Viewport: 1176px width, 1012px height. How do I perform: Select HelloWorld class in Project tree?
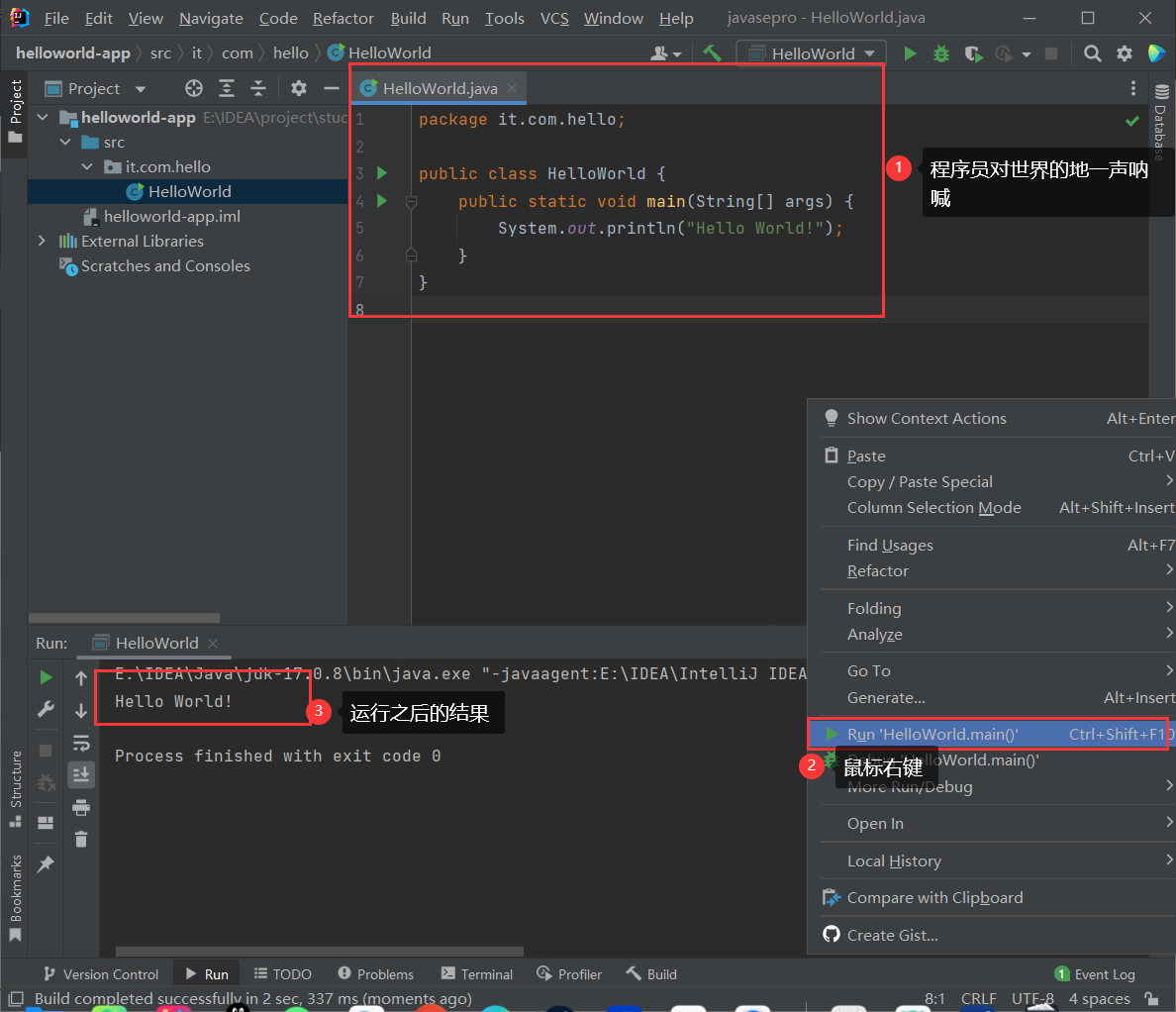point(189,191)
